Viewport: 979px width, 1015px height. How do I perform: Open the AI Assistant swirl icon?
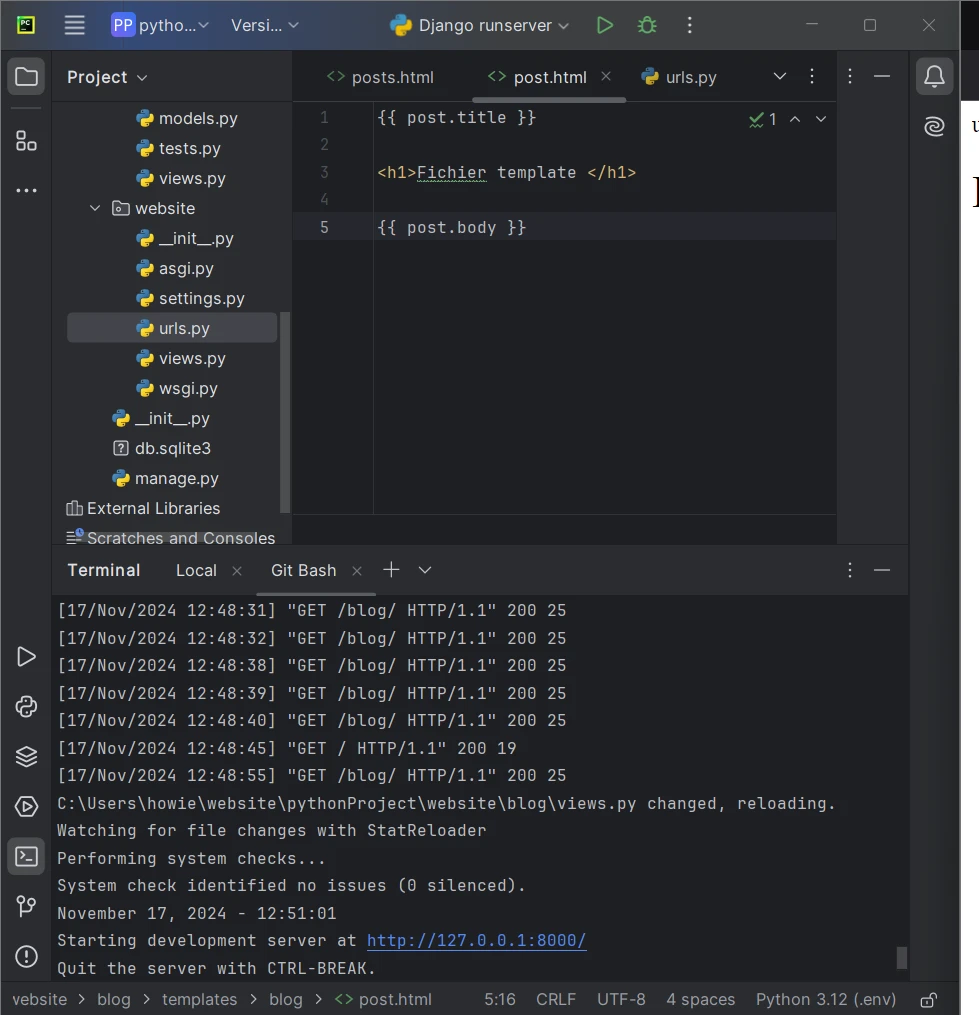click(x=934, y=127)
